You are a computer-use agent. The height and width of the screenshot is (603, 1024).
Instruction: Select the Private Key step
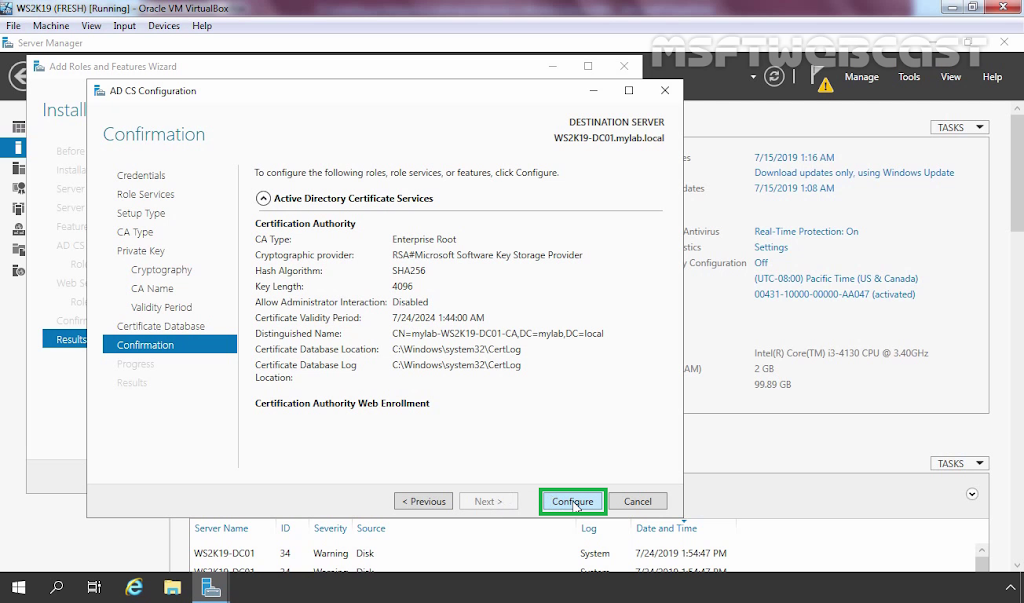tap(141, 251)
